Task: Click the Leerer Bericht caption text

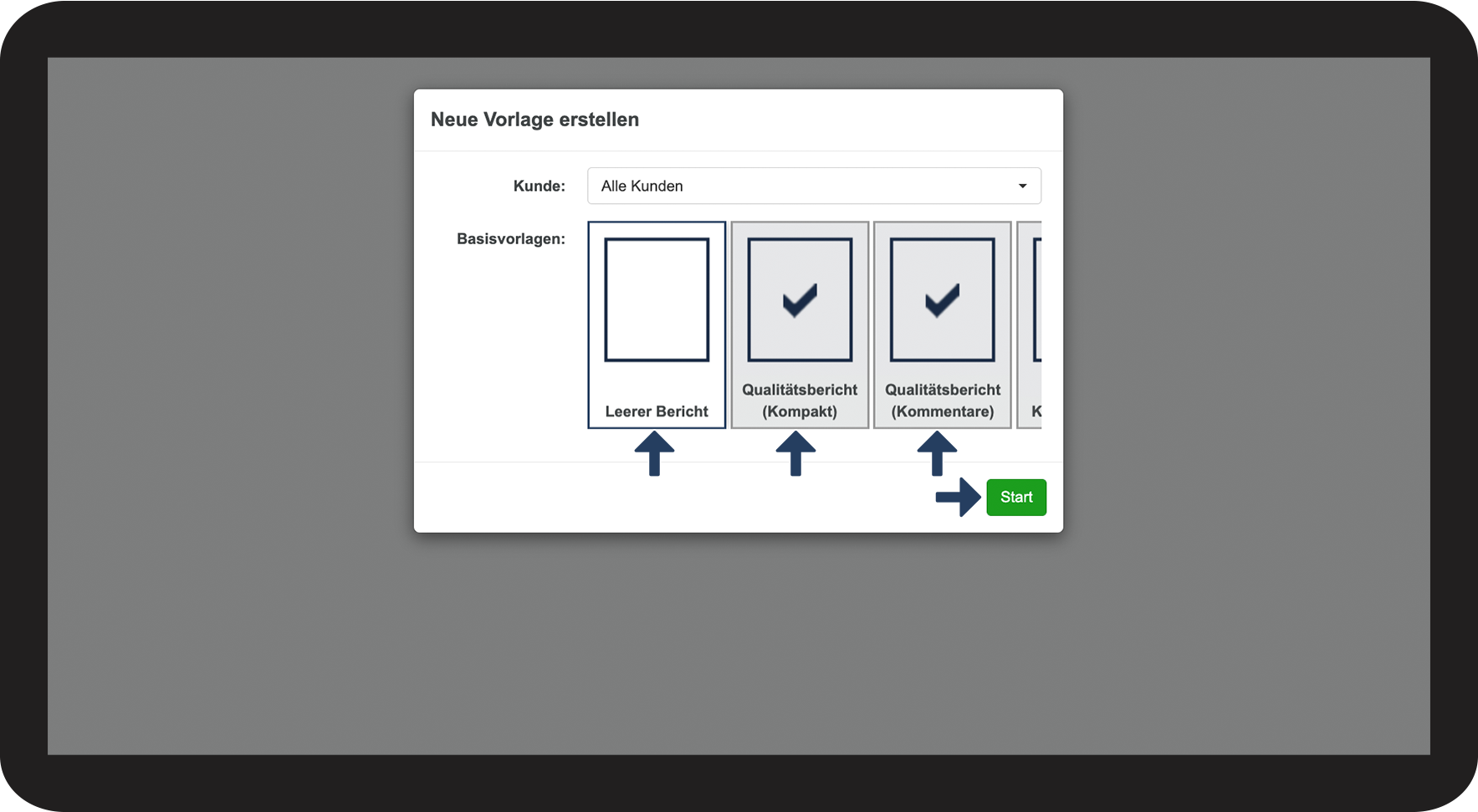Action: [657, 411]
